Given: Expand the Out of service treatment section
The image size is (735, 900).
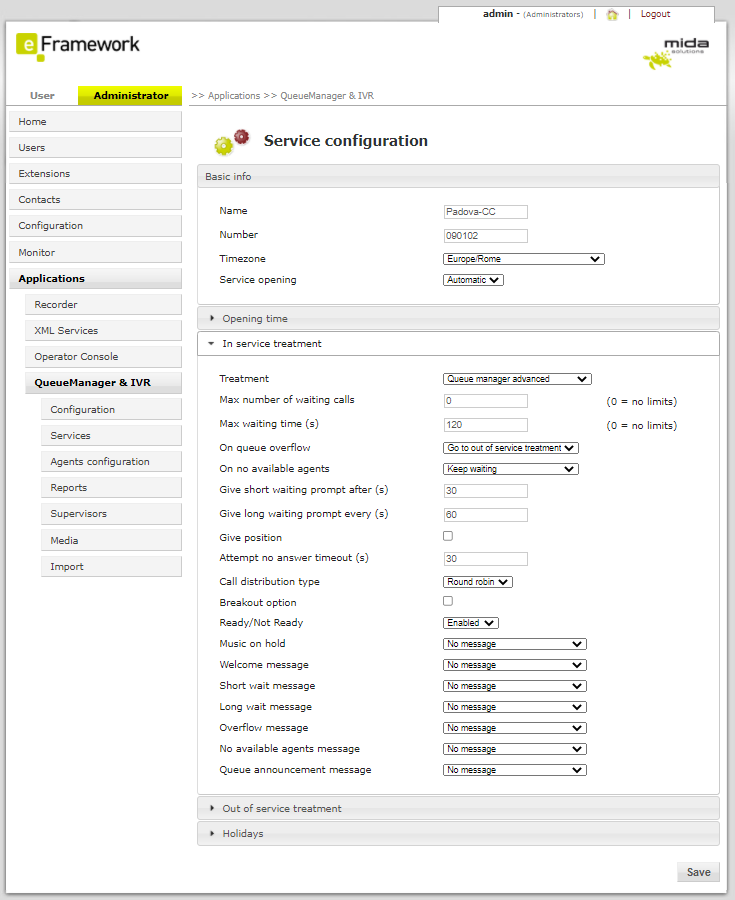Looking at the screenshot, I should [458, 808].
